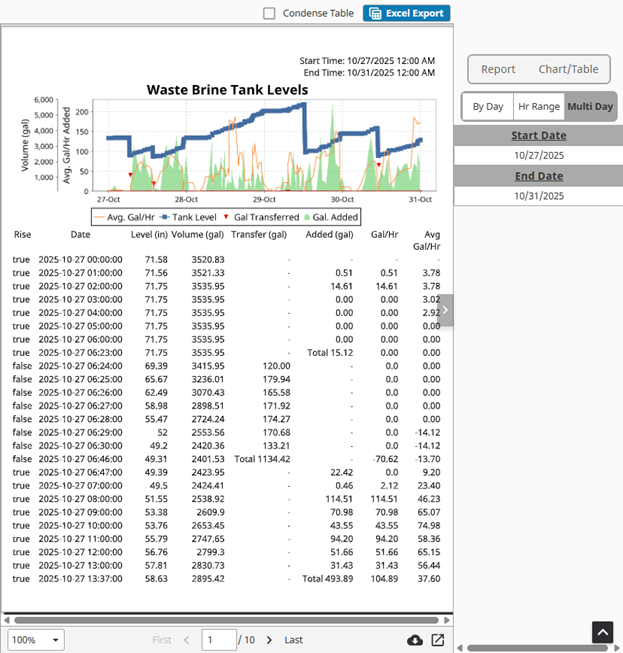Switch to the Report tab
Screen dimensions: 623x653
(498, 69)
